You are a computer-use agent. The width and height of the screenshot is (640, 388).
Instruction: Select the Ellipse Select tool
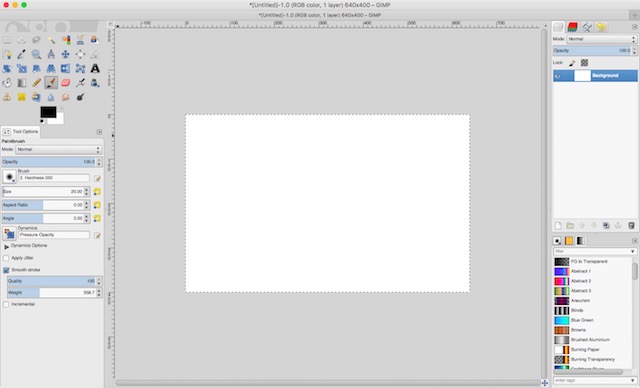[x=22, y=40]
